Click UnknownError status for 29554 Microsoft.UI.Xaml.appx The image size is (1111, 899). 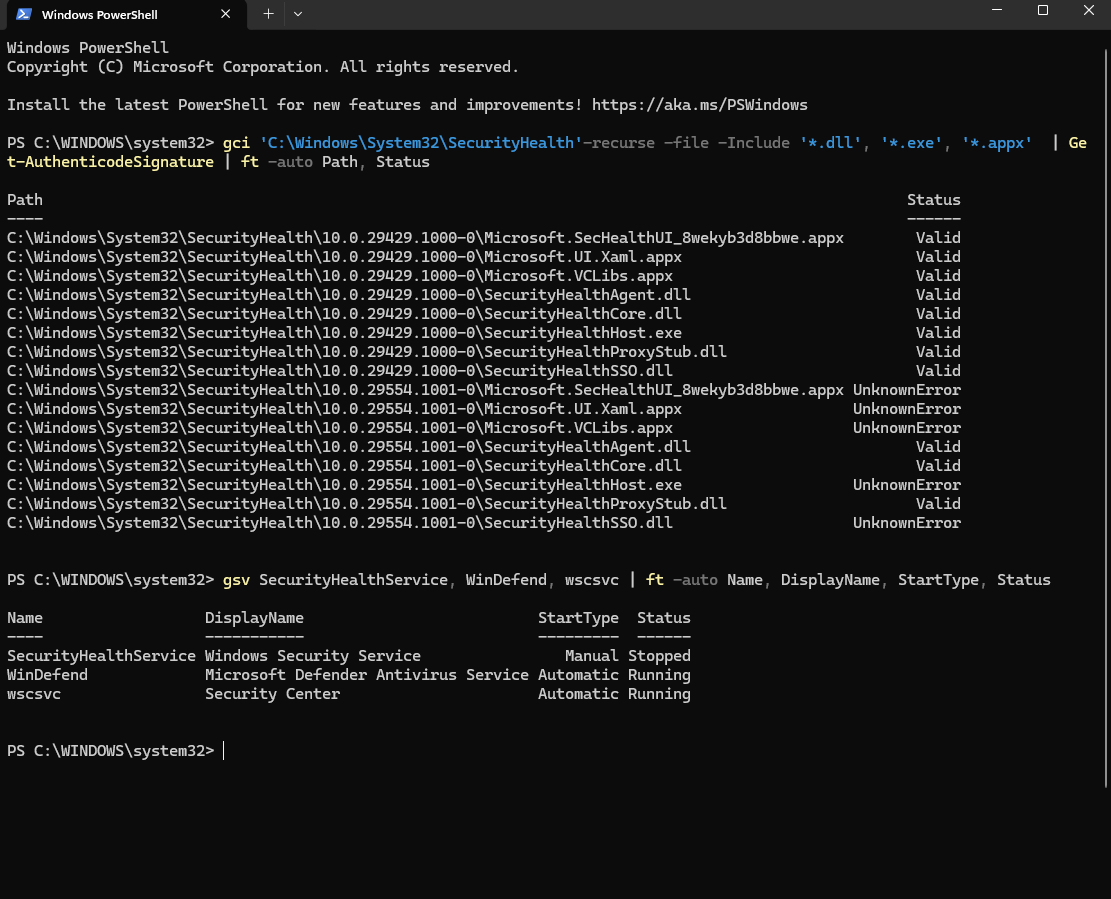pyautogui.click(x=907, y=409)
